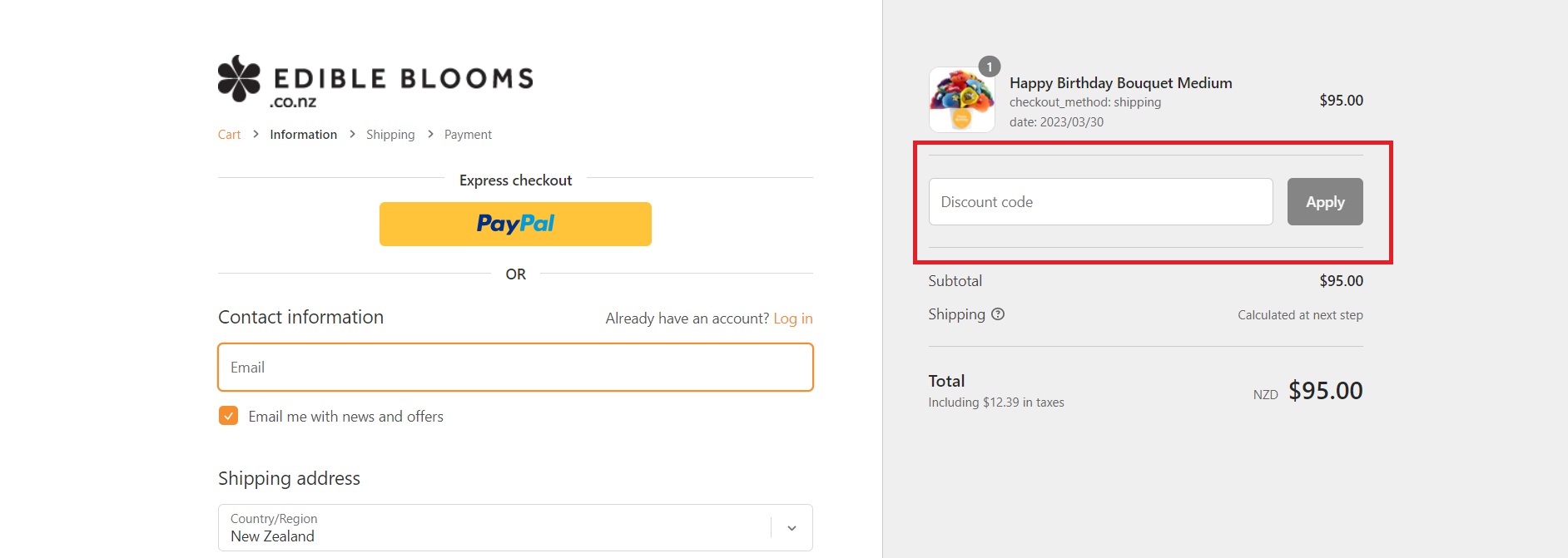1568x558 pixels.
Task: Click the item quantity badge above the product
Action: (x=990, y=67)
